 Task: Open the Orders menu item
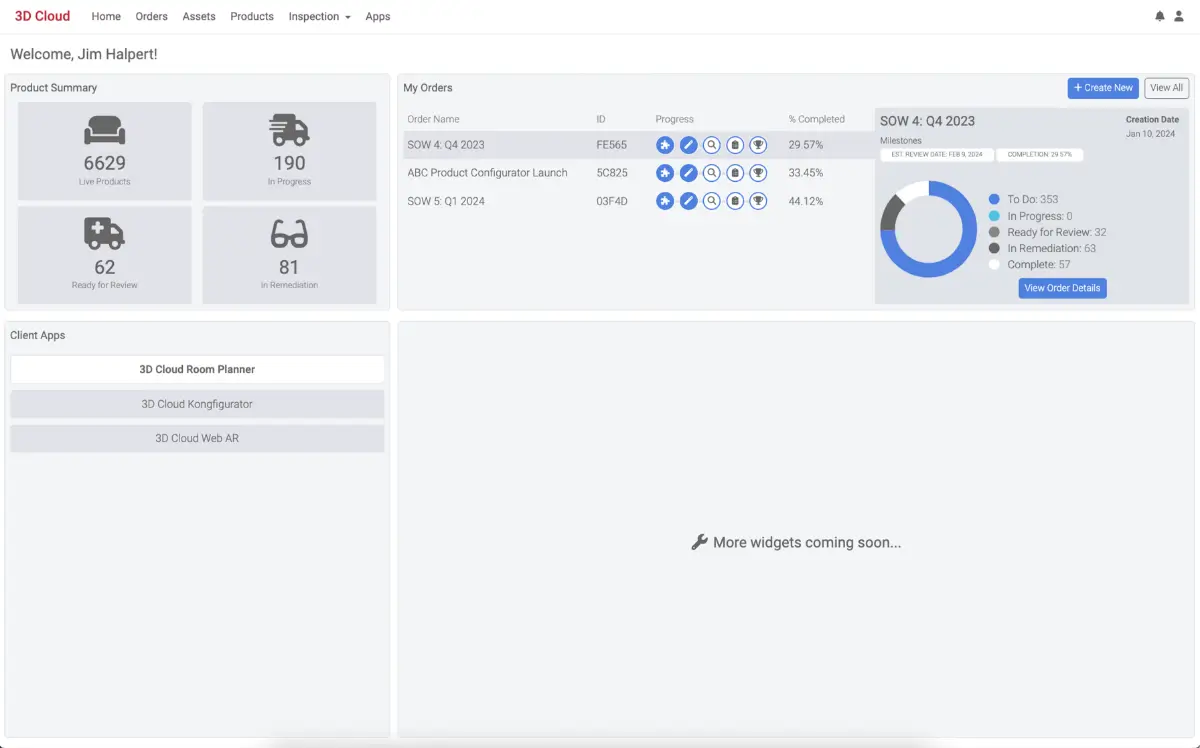[x=151, y=17]
